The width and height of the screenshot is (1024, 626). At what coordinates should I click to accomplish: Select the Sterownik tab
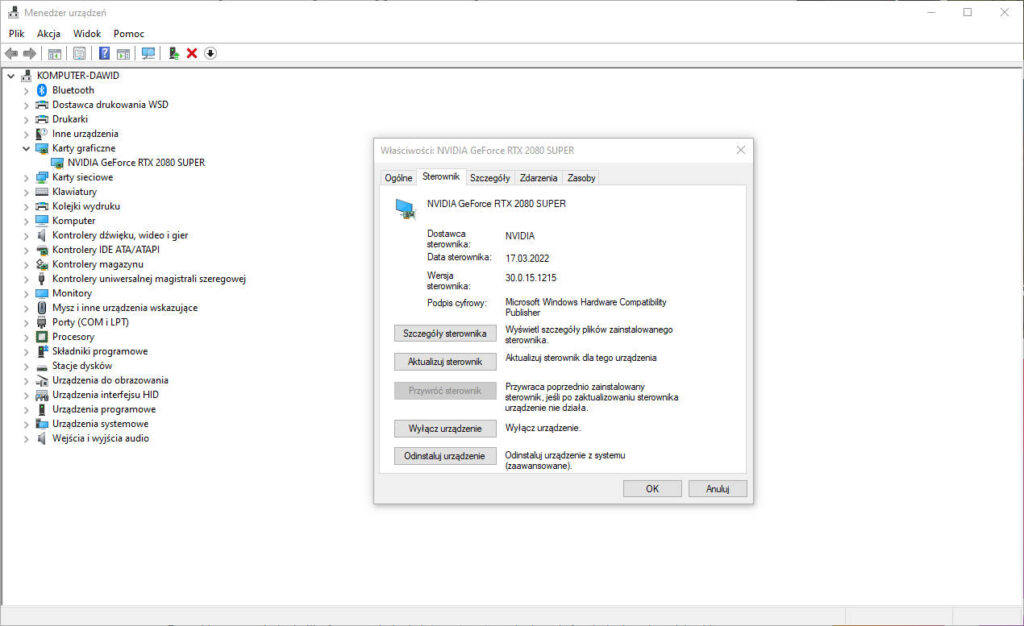[441, 176]
